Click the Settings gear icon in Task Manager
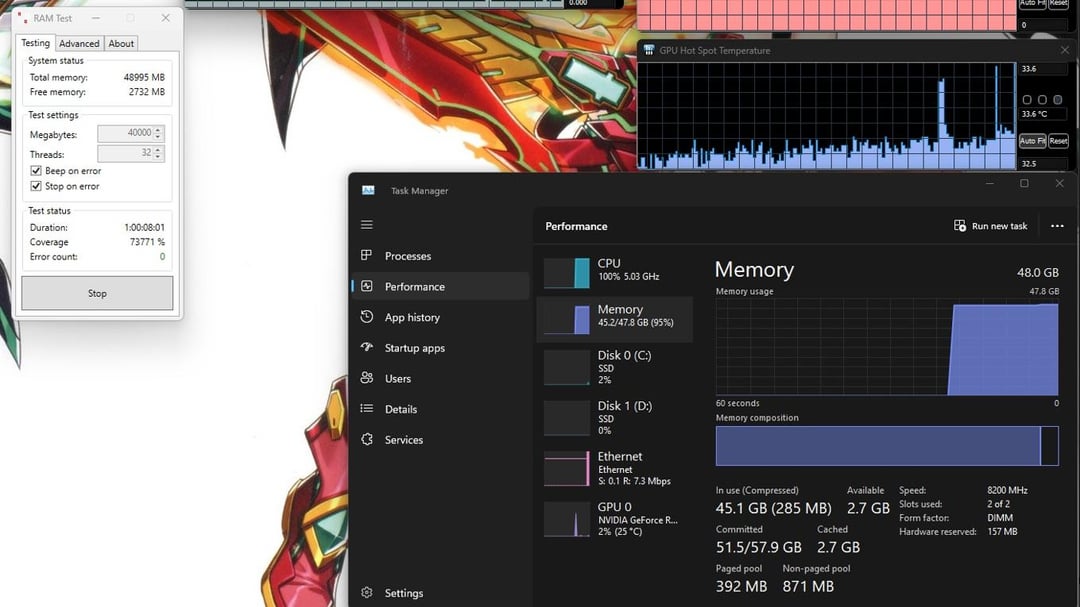 point(366,593)
